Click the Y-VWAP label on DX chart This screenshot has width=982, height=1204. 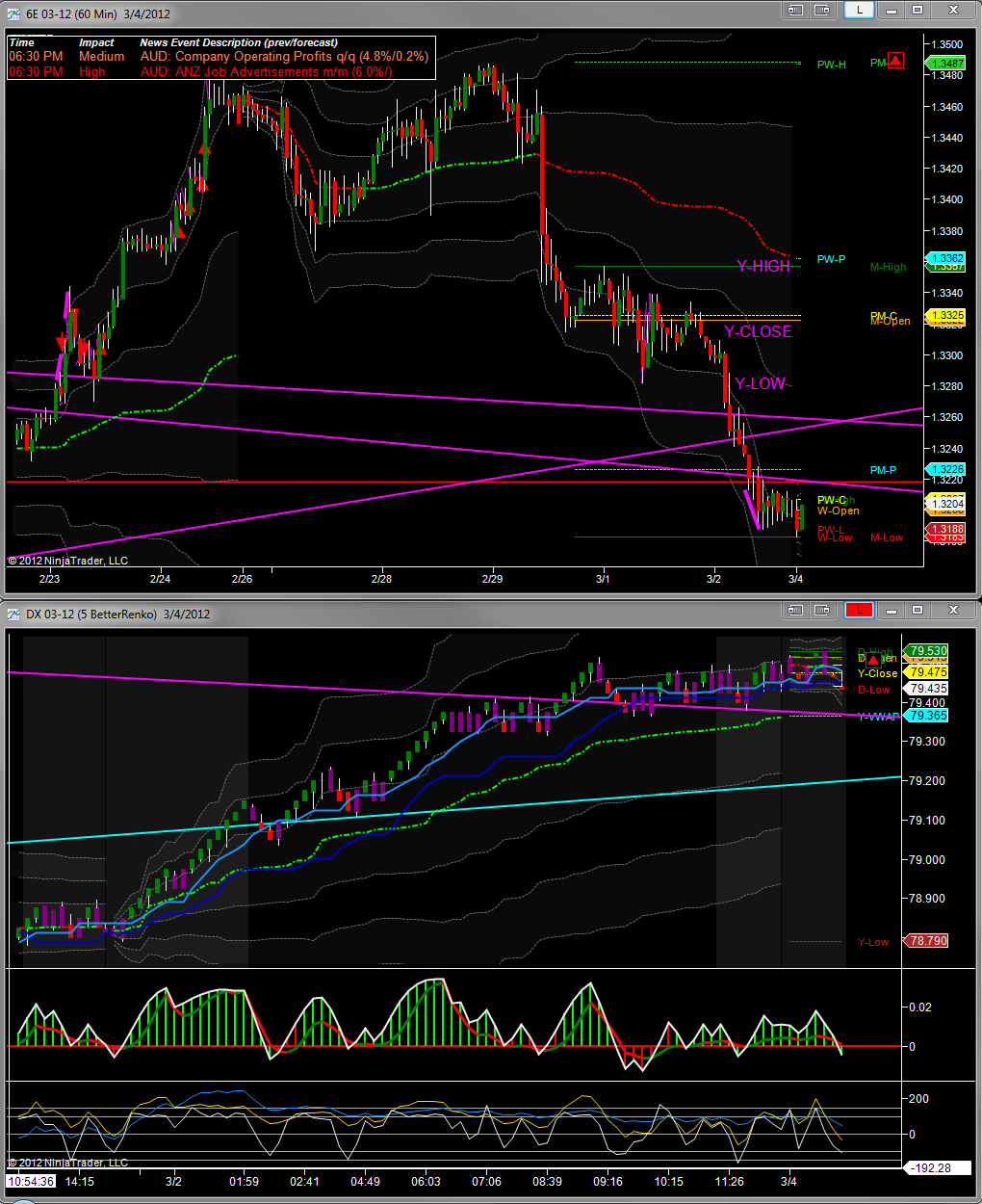pyautogui.click(x=878, y=718)
